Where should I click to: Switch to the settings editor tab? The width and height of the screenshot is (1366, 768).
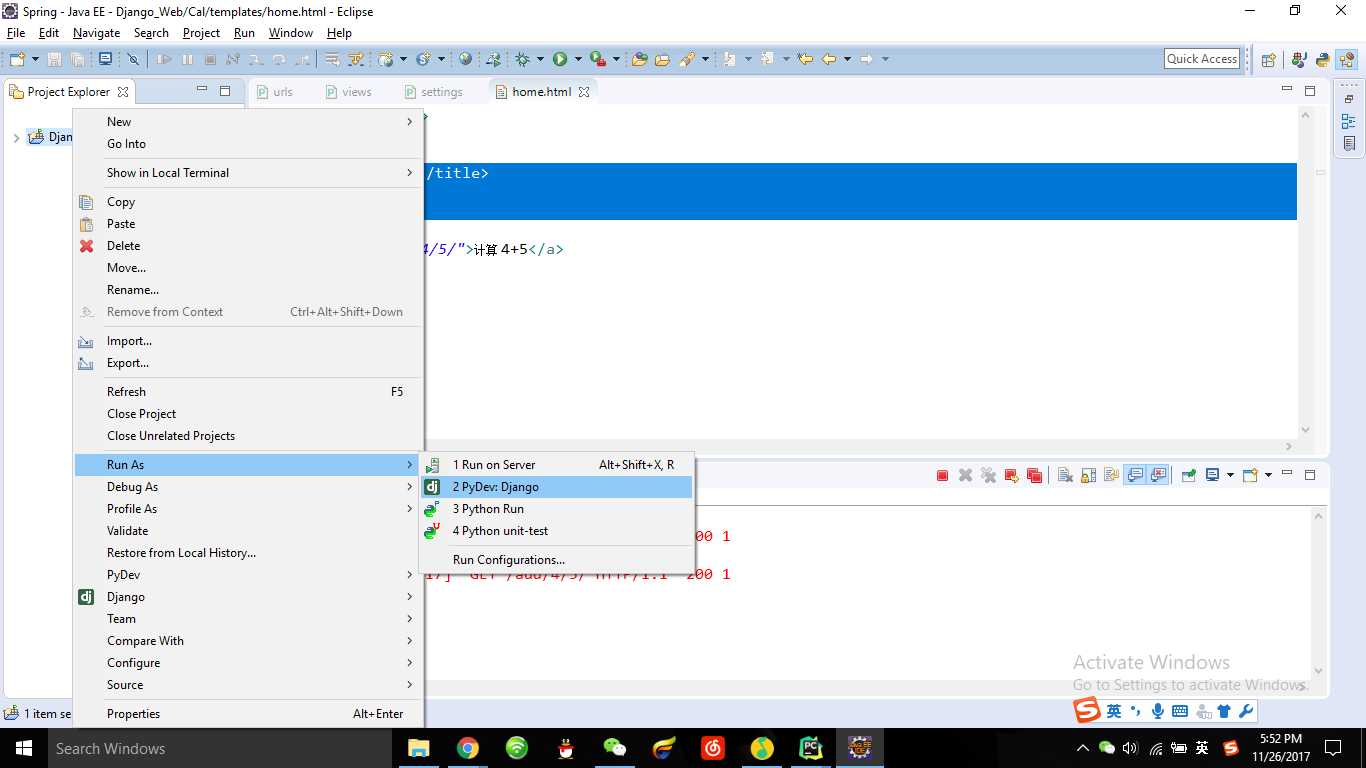434,92
